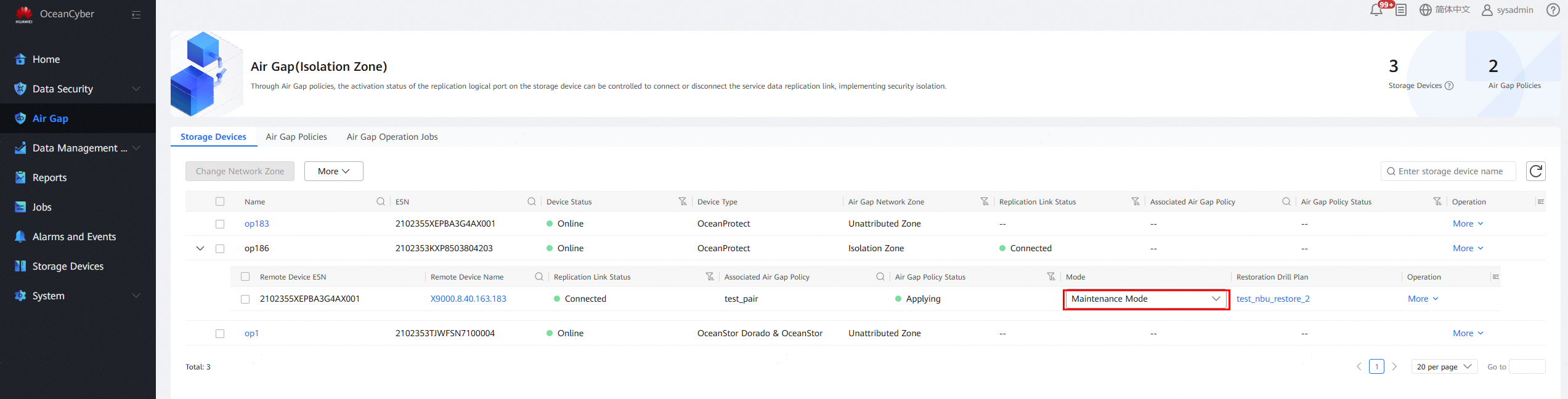Viewport: 1568px width, 399px height.
Task: Search nested Associated Air Gap Policy column
Action: [880, 276]
